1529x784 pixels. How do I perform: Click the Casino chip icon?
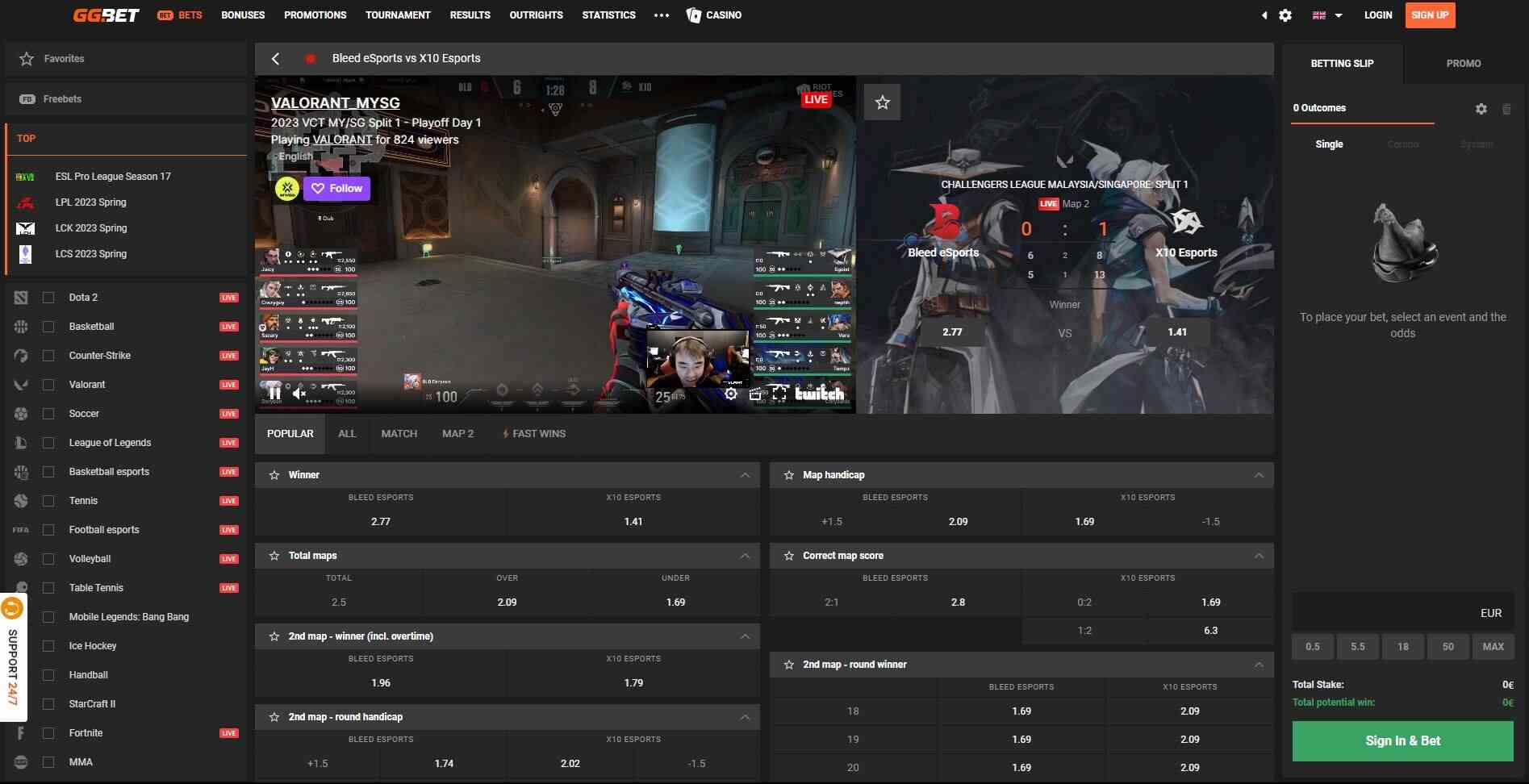coord(693,15)
